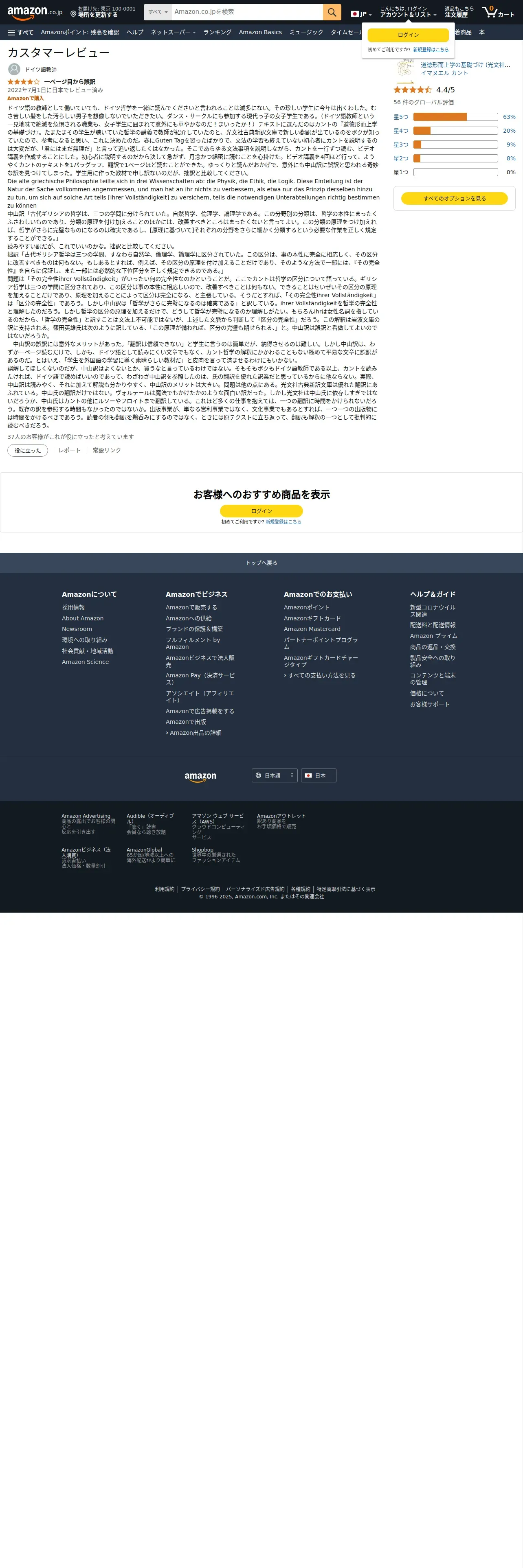Click 常設リンク under review
Viewport: 523px width, 1568px height.
click(107, 451)
